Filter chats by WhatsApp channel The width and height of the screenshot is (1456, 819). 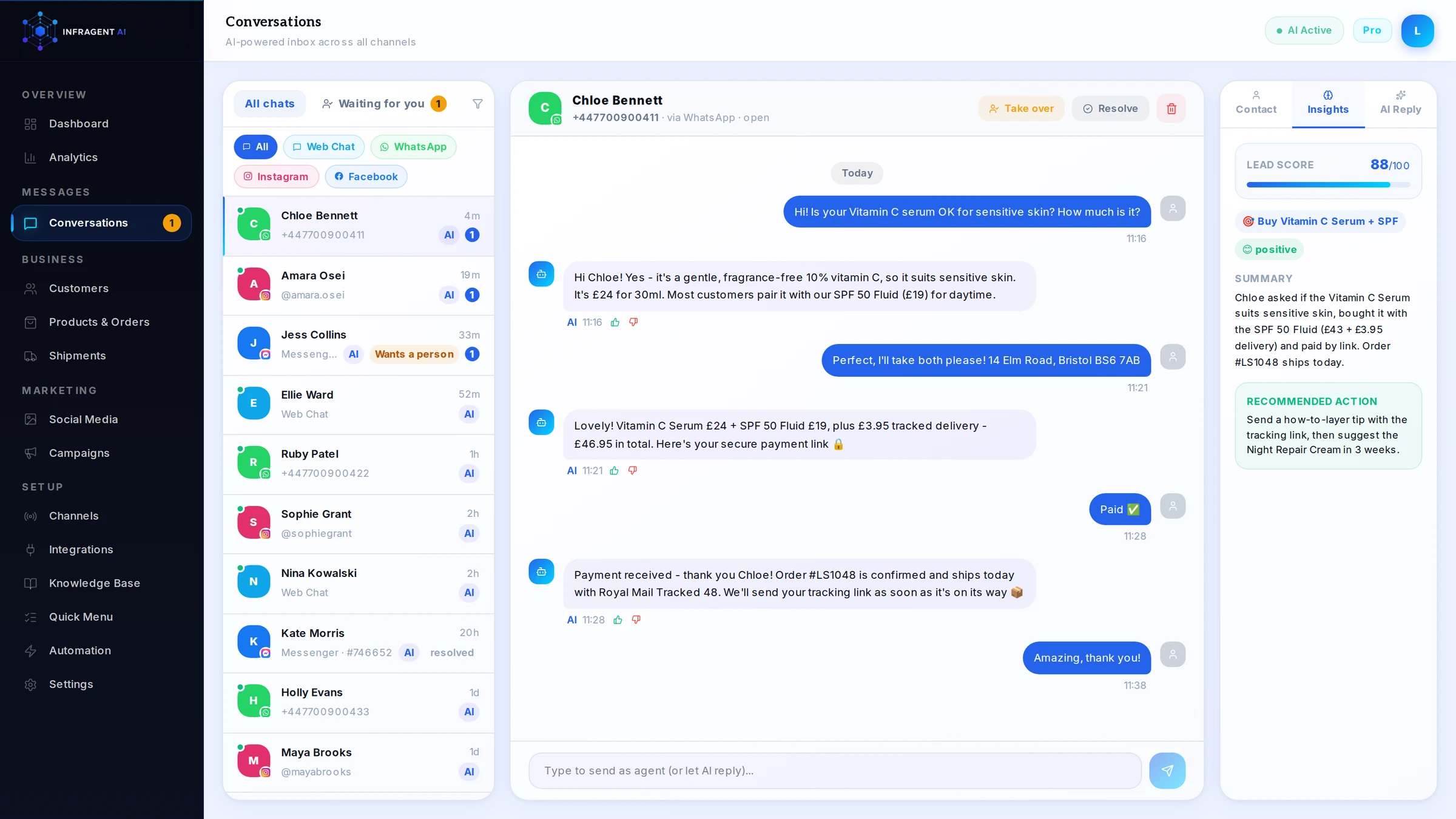pyautogui.click(x=413, y=147)
